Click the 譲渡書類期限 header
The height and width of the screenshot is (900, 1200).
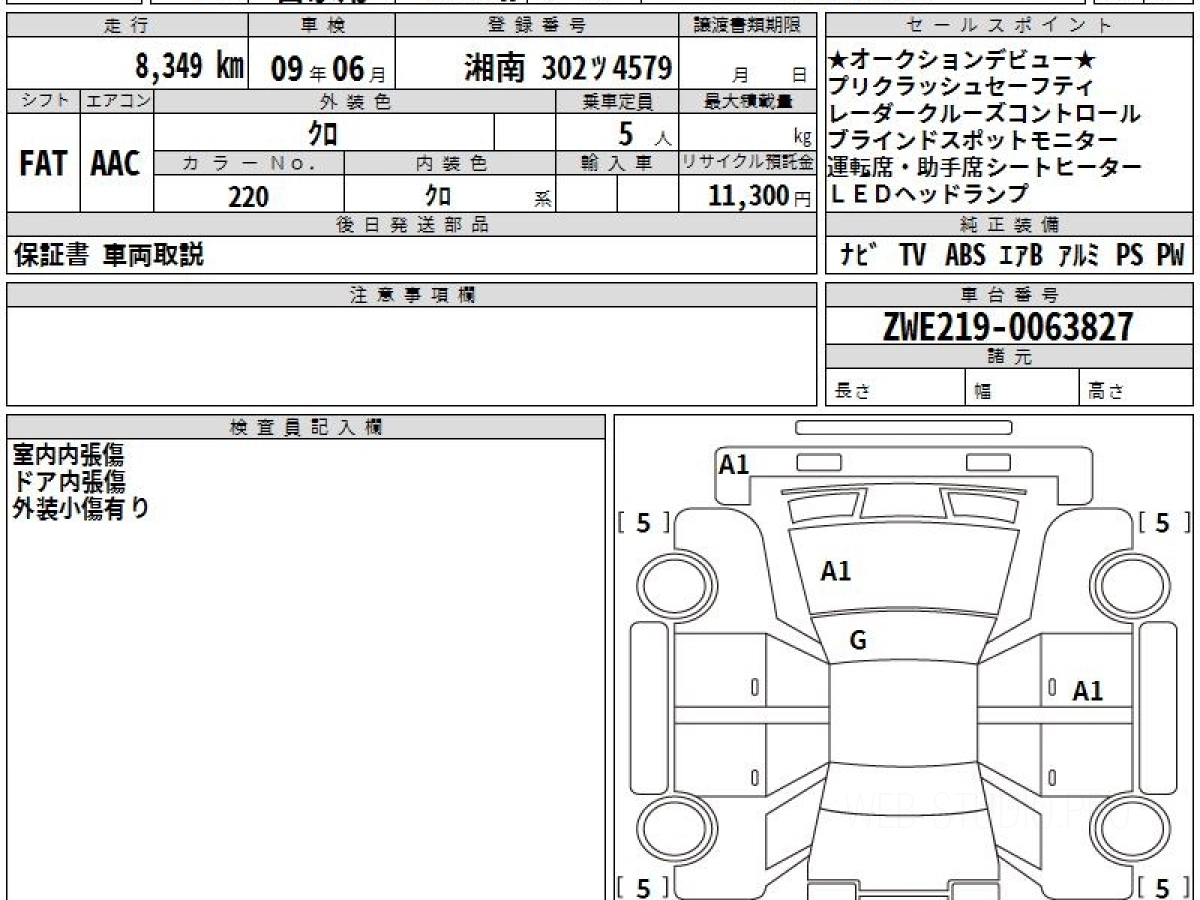point(749,26)
